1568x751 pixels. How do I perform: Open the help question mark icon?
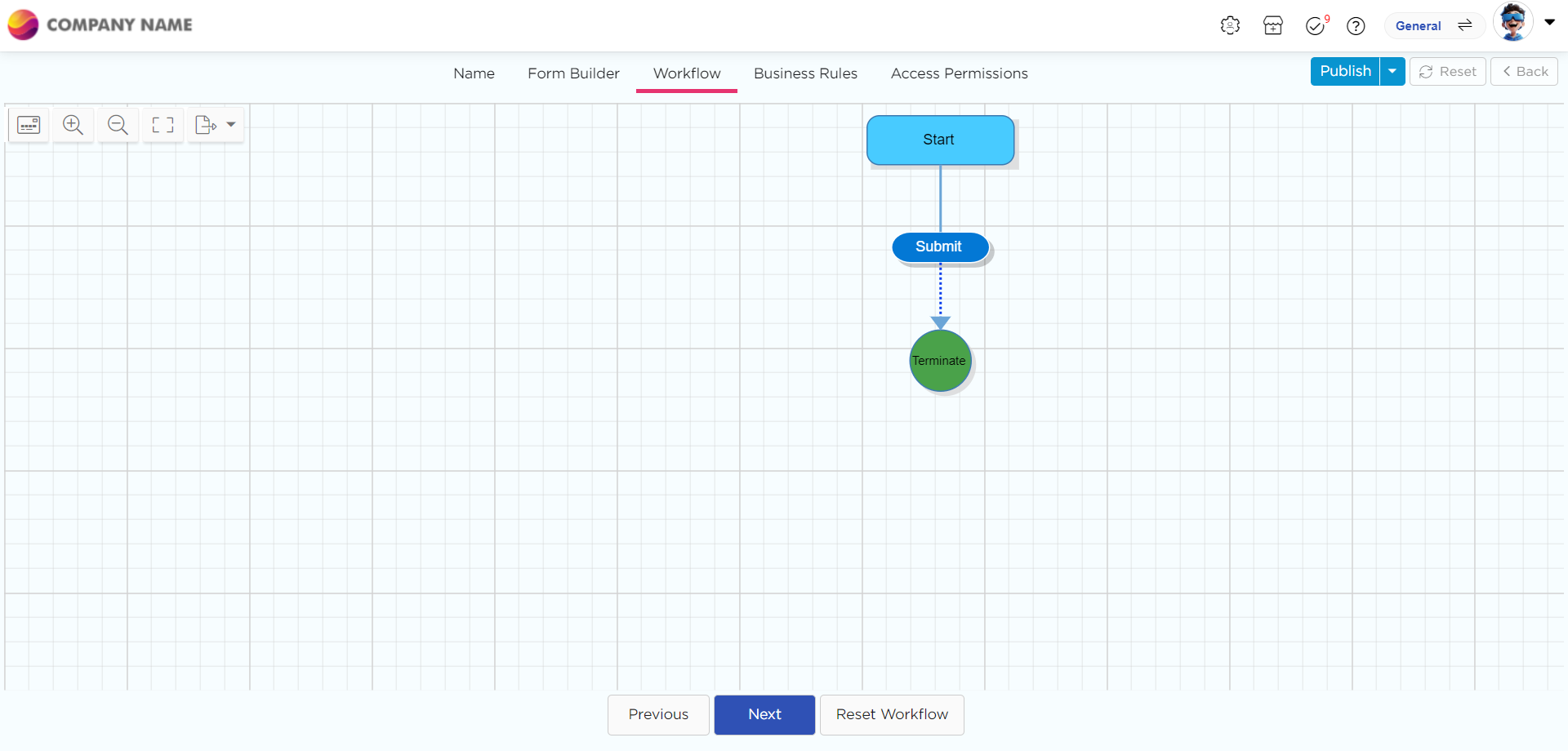point(1356,26)
